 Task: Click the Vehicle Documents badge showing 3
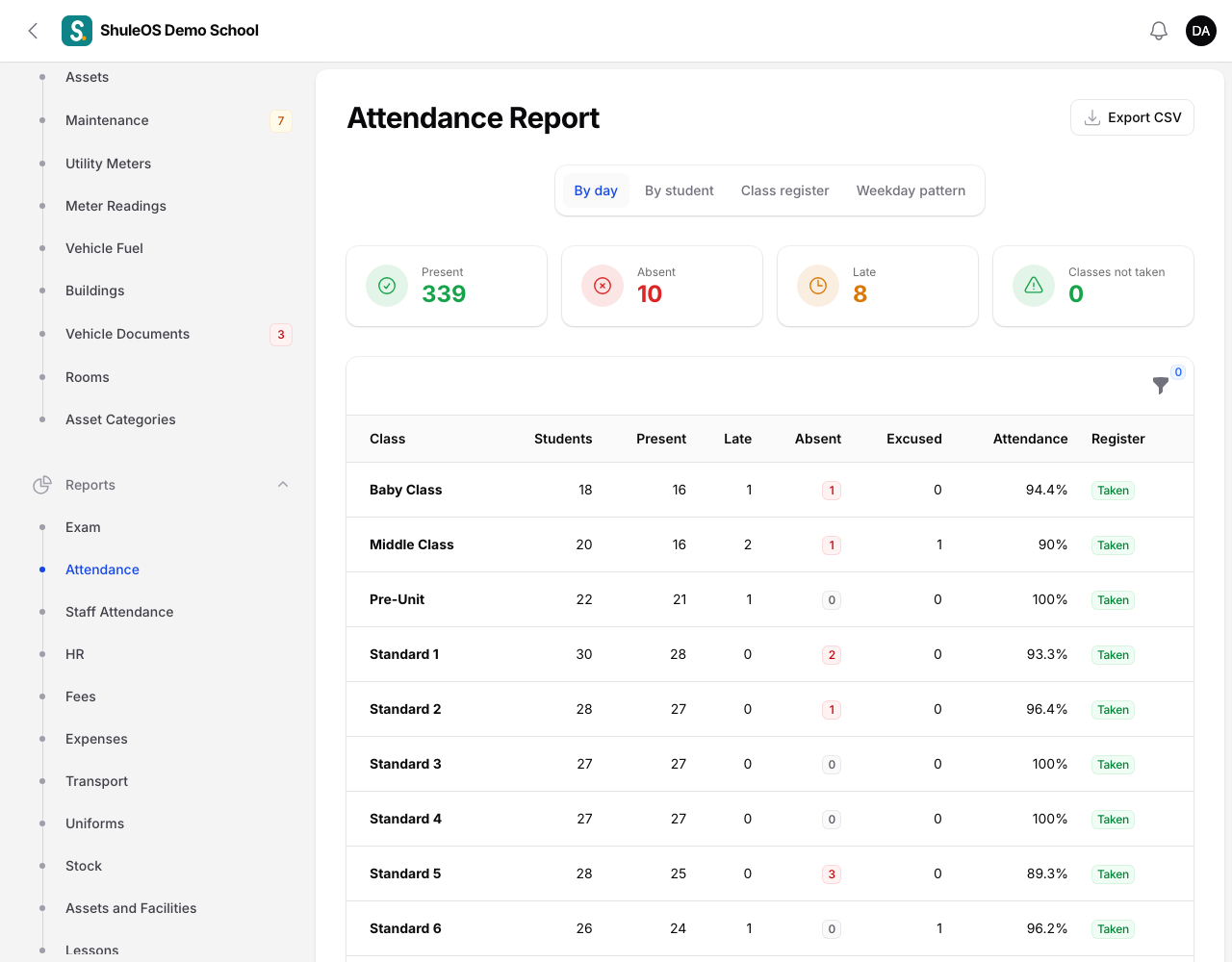[x=281, y=335]
